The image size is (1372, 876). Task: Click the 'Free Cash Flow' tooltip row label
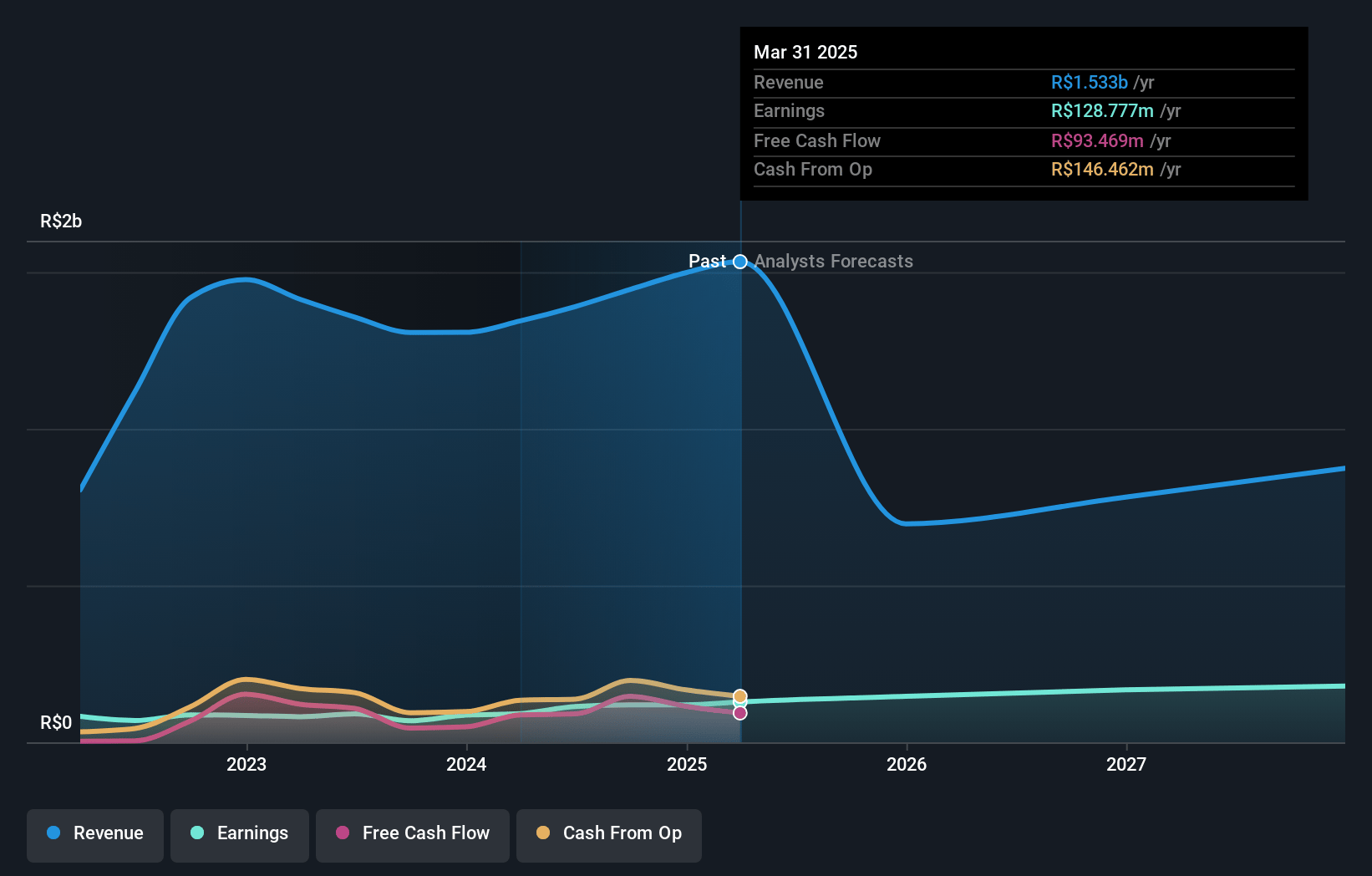817,141
